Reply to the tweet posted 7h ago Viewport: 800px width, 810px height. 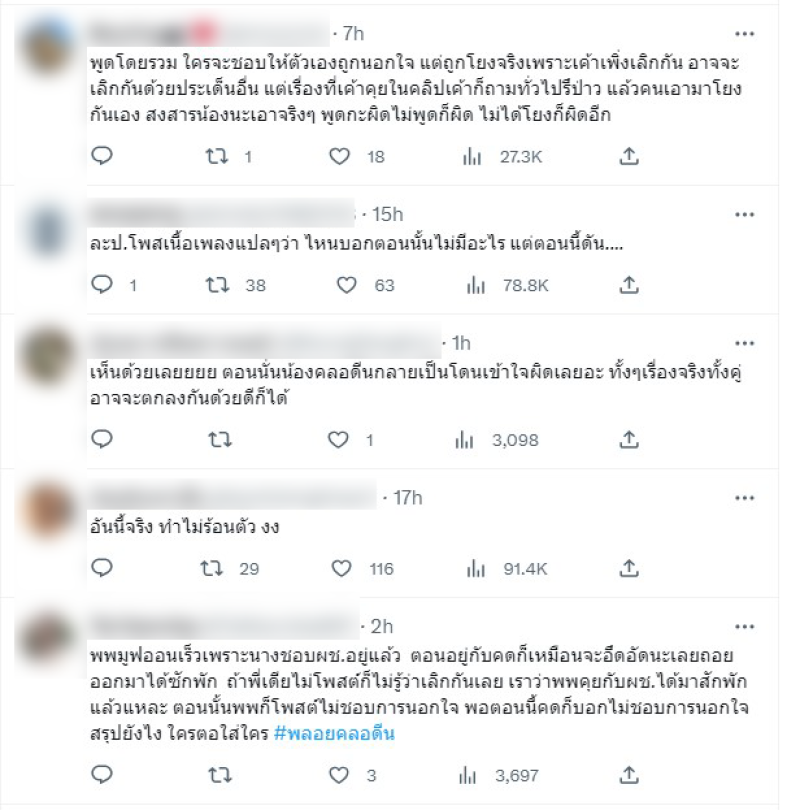click(x=102, y=155)
